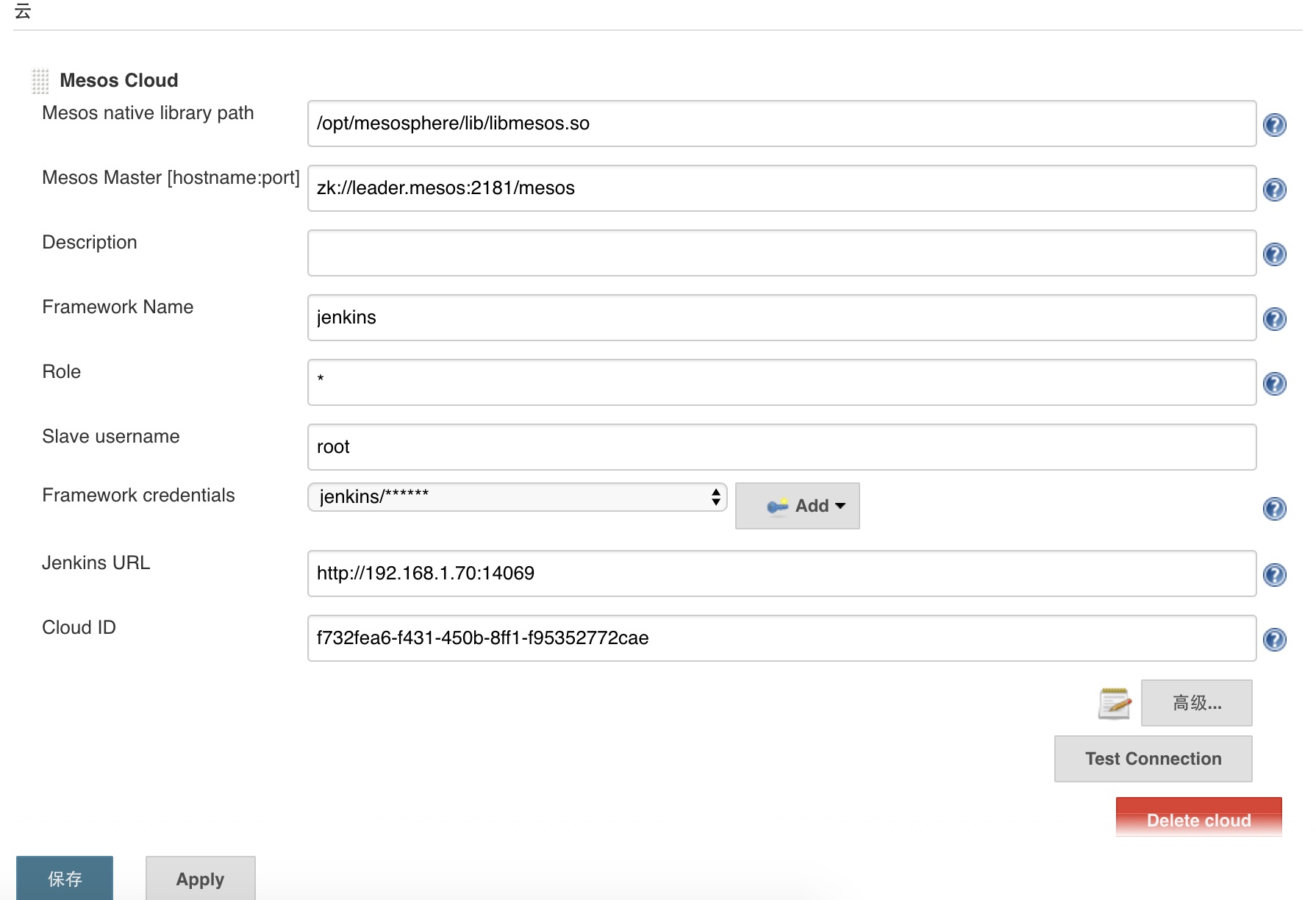Viewport: 1316px width, 900px height.
Task: Focus the Framework Name text field
Action: click(x=781, y=318)
